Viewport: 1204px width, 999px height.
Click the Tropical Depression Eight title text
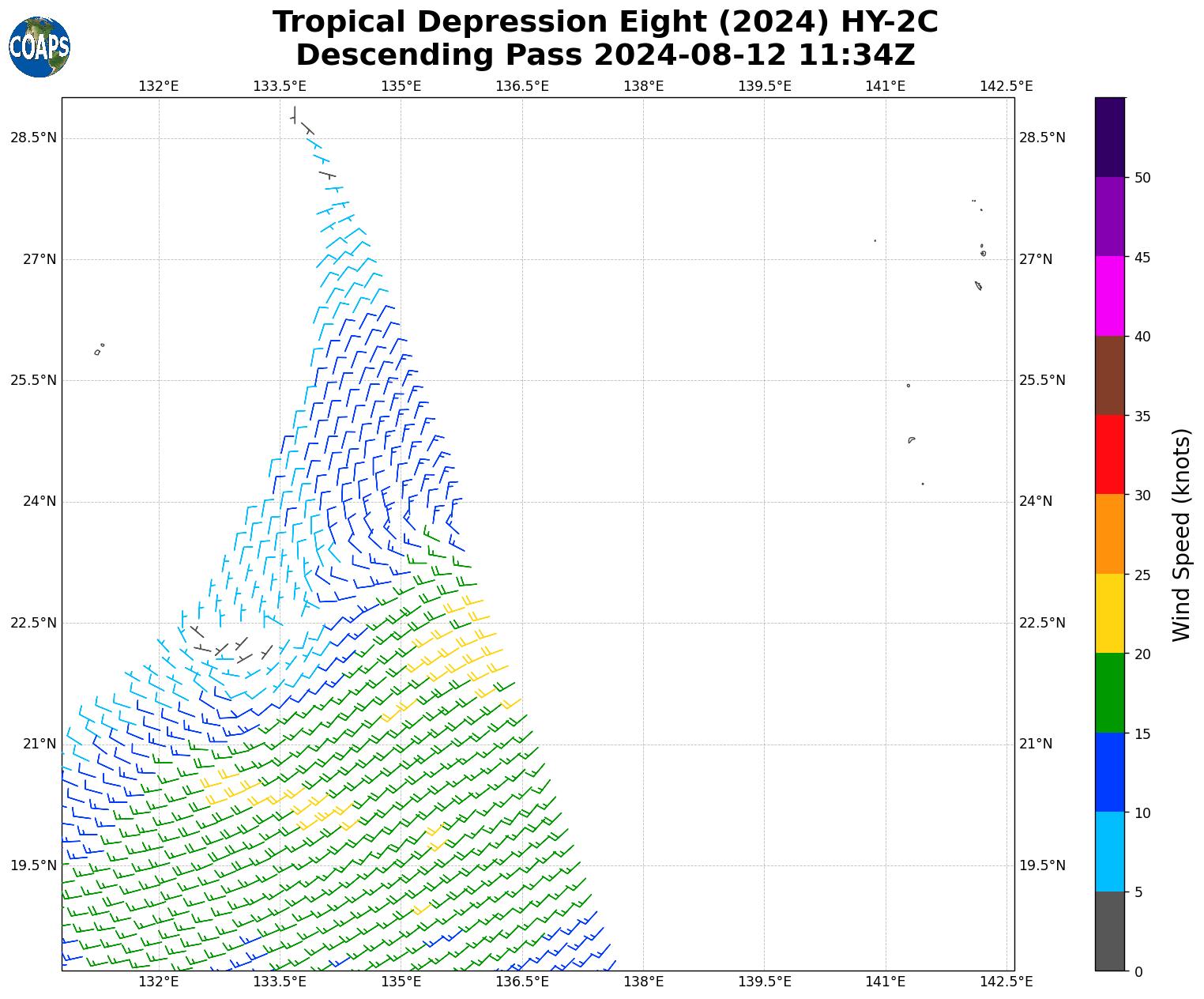(605, 22)
